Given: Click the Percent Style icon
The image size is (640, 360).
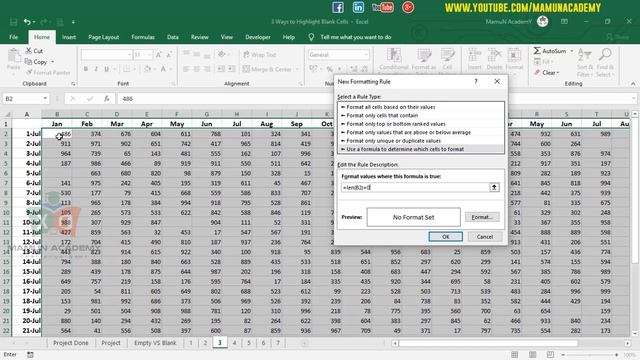Looking at the screenshot, I should (329, 69).
